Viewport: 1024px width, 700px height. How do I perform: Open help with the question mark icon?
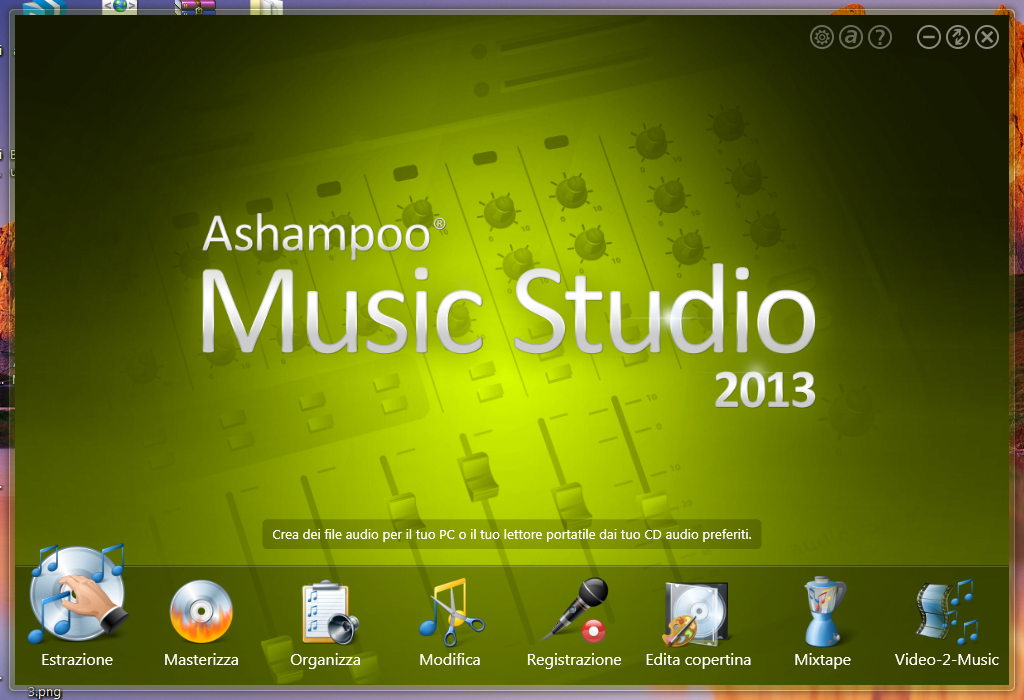tap(880, 37)
